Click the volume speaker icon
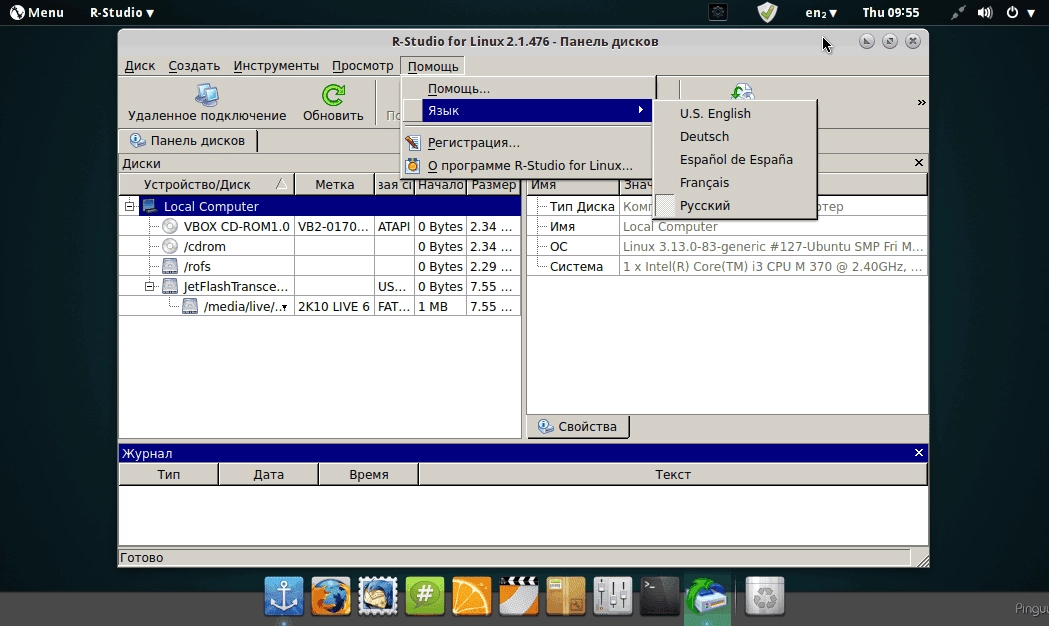Viewport: 1049px width, 626px height. coord(985,12)
